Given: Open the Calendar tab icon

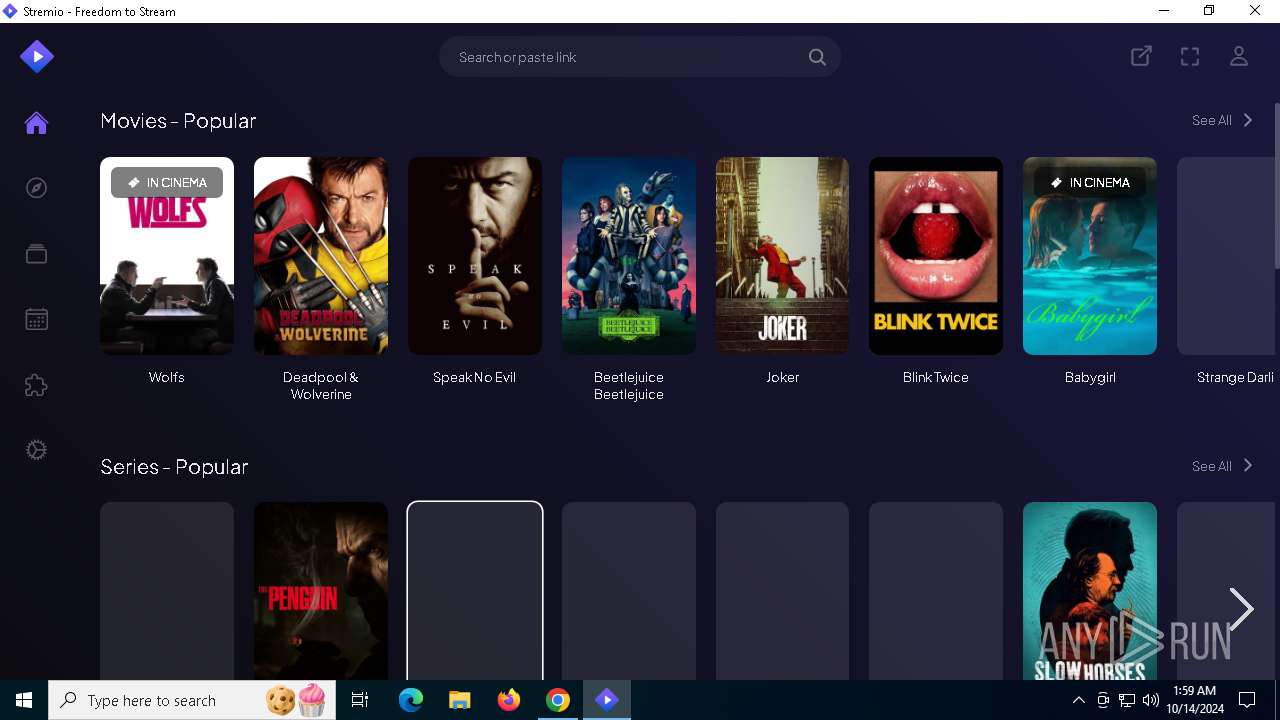Looking at the screenshot, I should [37, 320].
